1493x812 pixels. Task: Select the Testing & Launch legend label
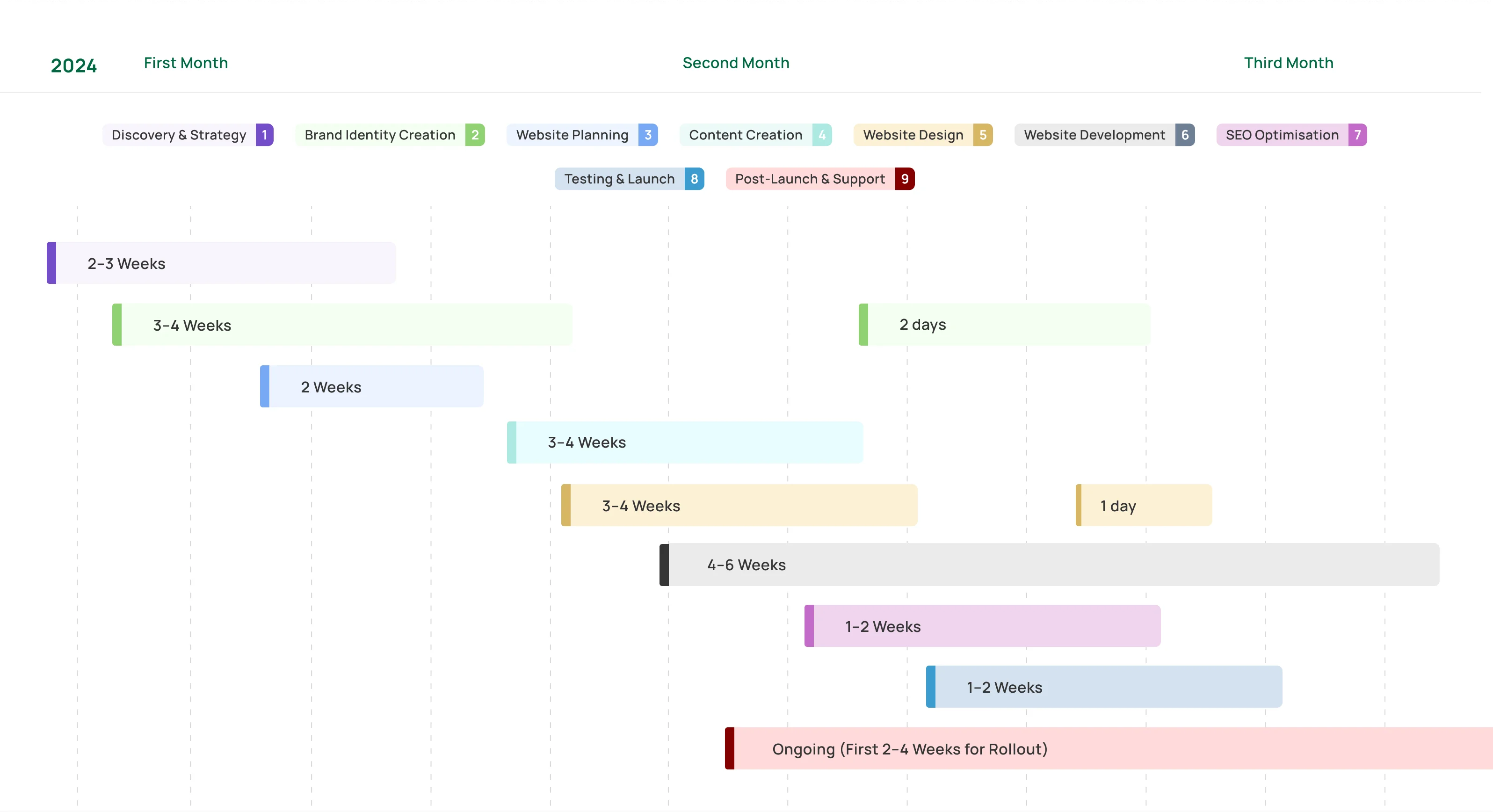[x=619, y=179]
